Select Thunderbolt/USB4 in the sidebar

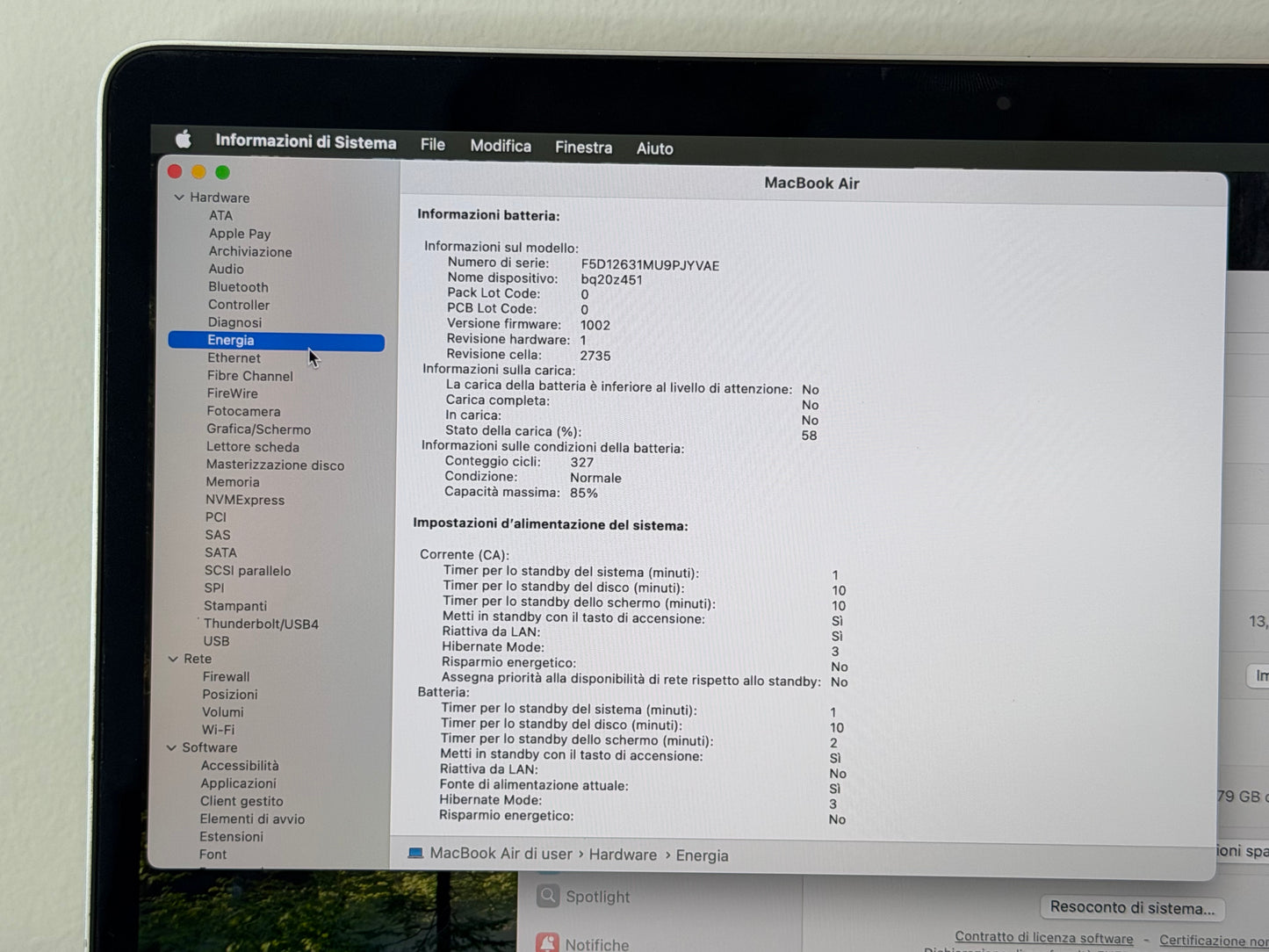261,624
